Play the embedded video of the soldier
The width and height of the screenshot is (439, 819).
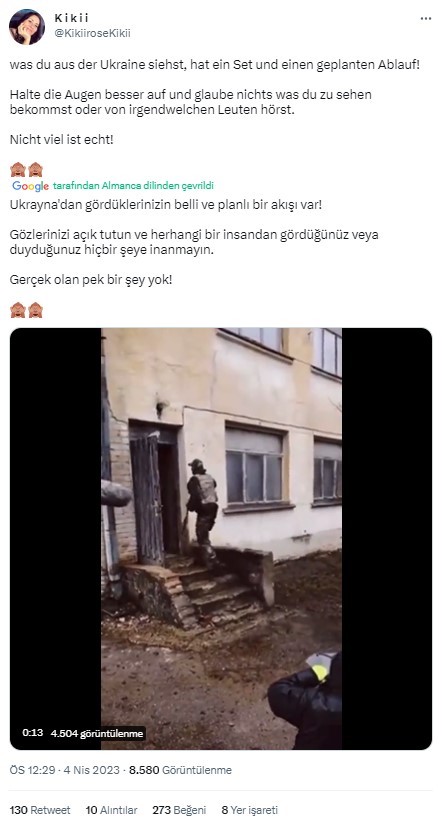(x=221, y=539)
